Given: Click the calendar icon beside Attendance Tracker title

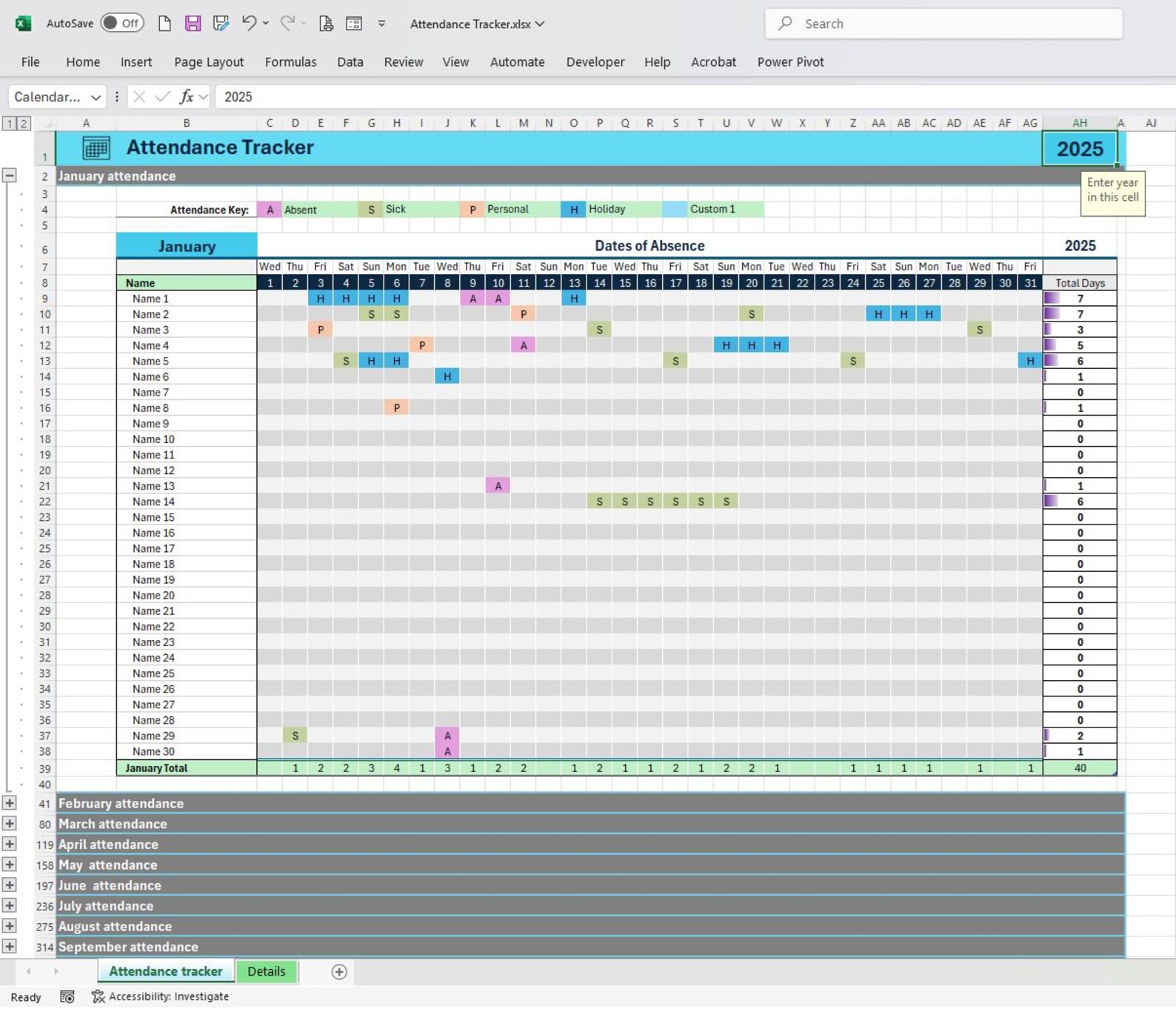Looking at the screenshot, I should 96,148.
